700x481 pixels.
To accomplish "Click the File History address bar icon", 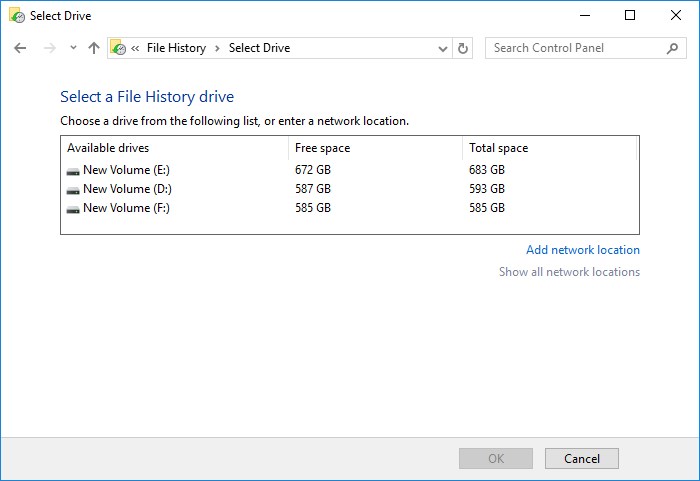I will click(x=118, y=48).
